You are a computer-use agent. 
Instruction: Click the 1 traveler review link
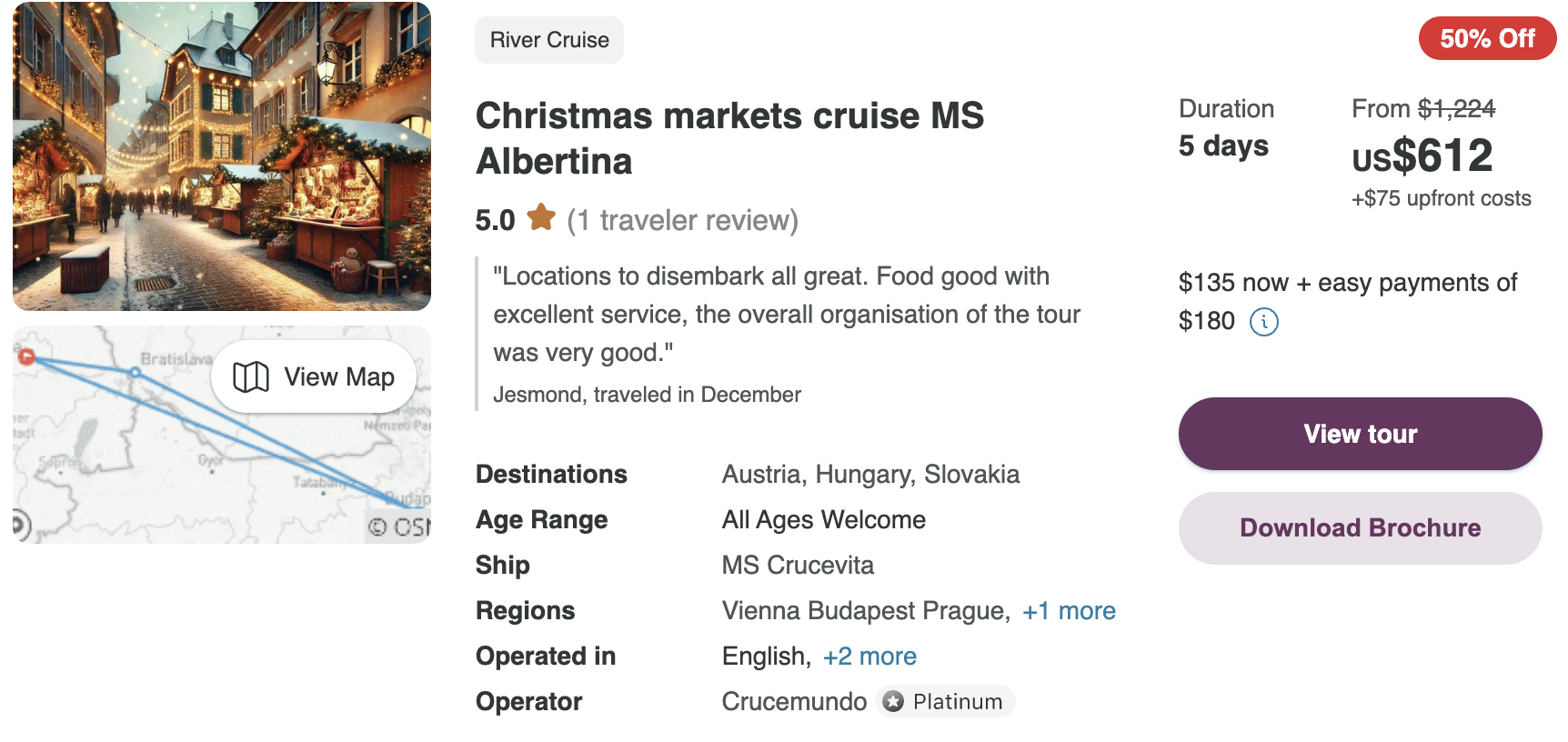click(682, 220)
